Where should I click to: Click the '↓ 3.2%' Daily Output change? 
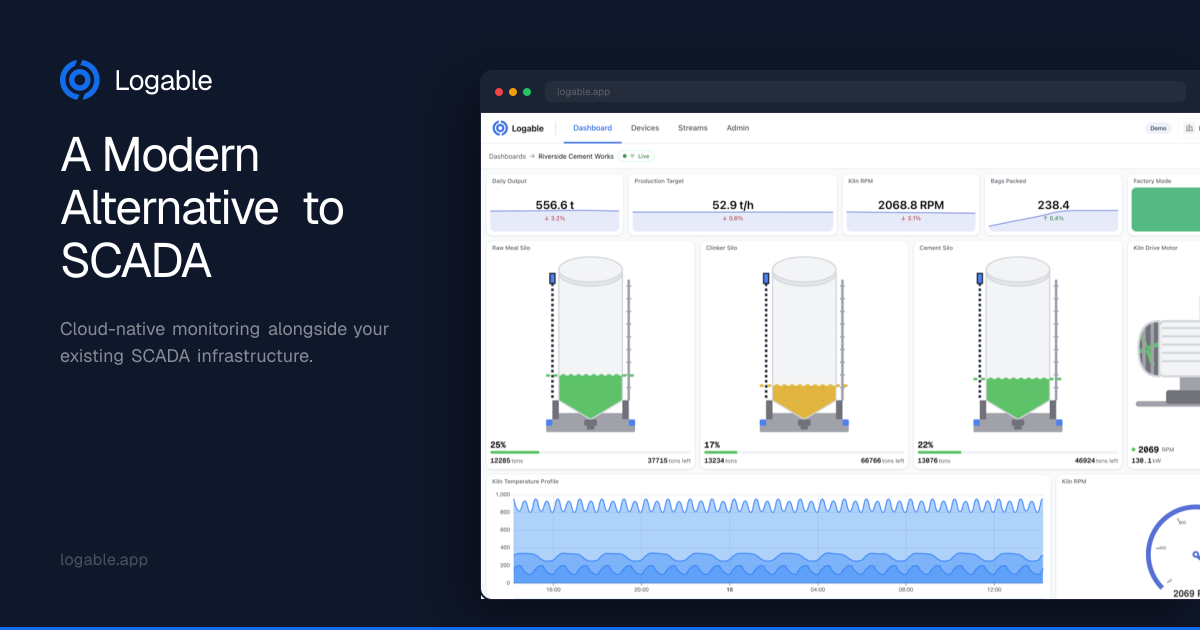(555, 218)
